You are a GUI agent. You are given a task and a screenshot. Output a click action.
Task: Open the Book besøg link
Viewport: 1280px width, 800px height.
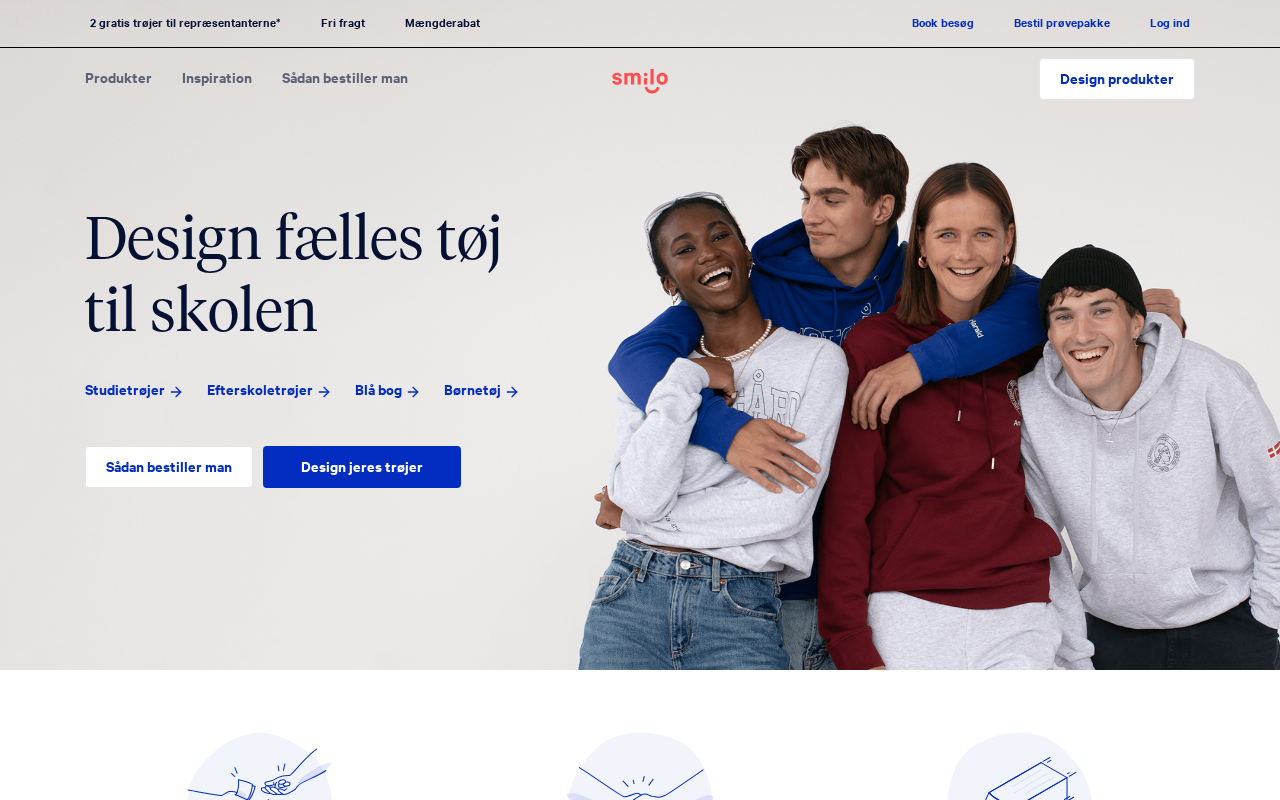pyautogui.click(x=943, y=23)
